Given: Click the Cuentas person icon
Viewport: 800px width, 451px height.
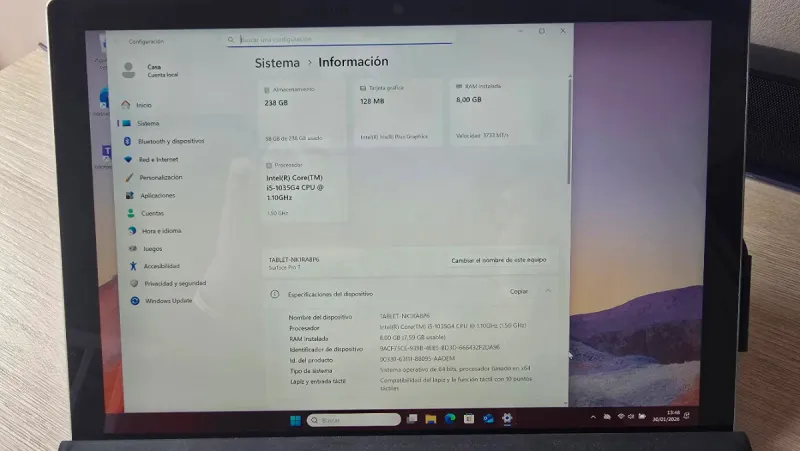Looking at the screenshot, I should tap(131, 213).
